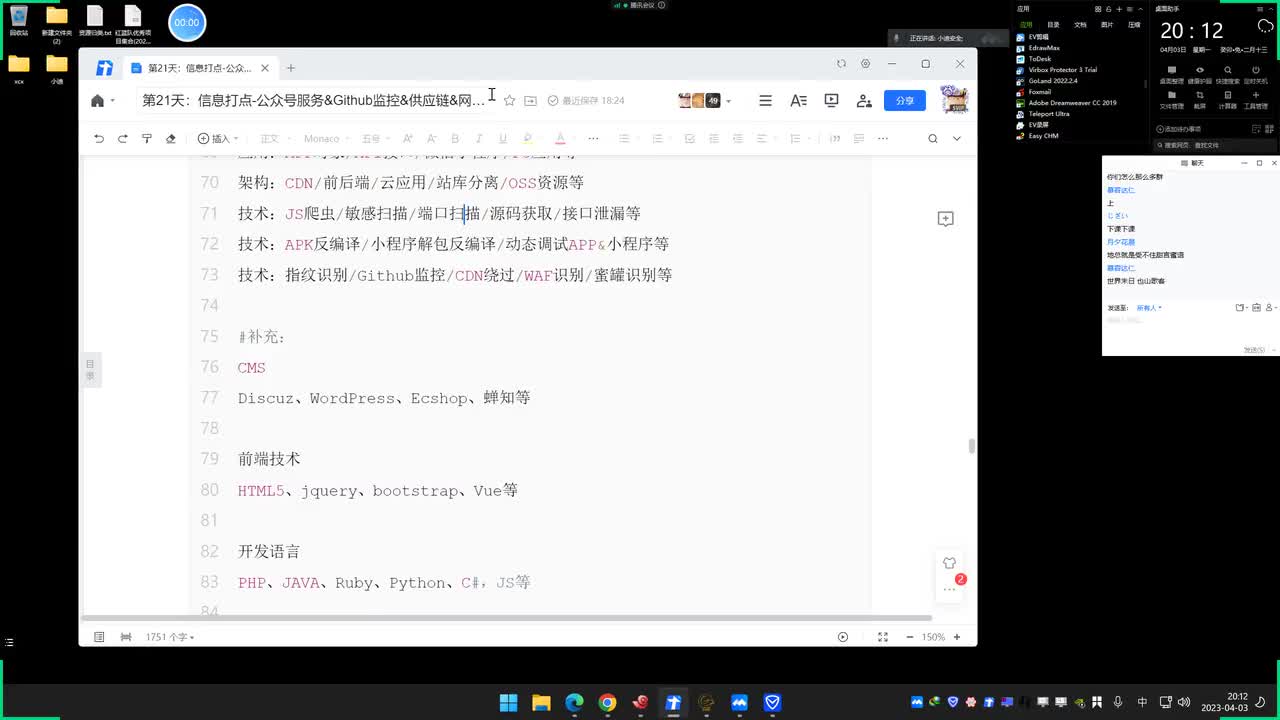Open a new tab with the plus button
Image resolution: width=1280 pixels, height=720 pixels.
tap(291, 68)
